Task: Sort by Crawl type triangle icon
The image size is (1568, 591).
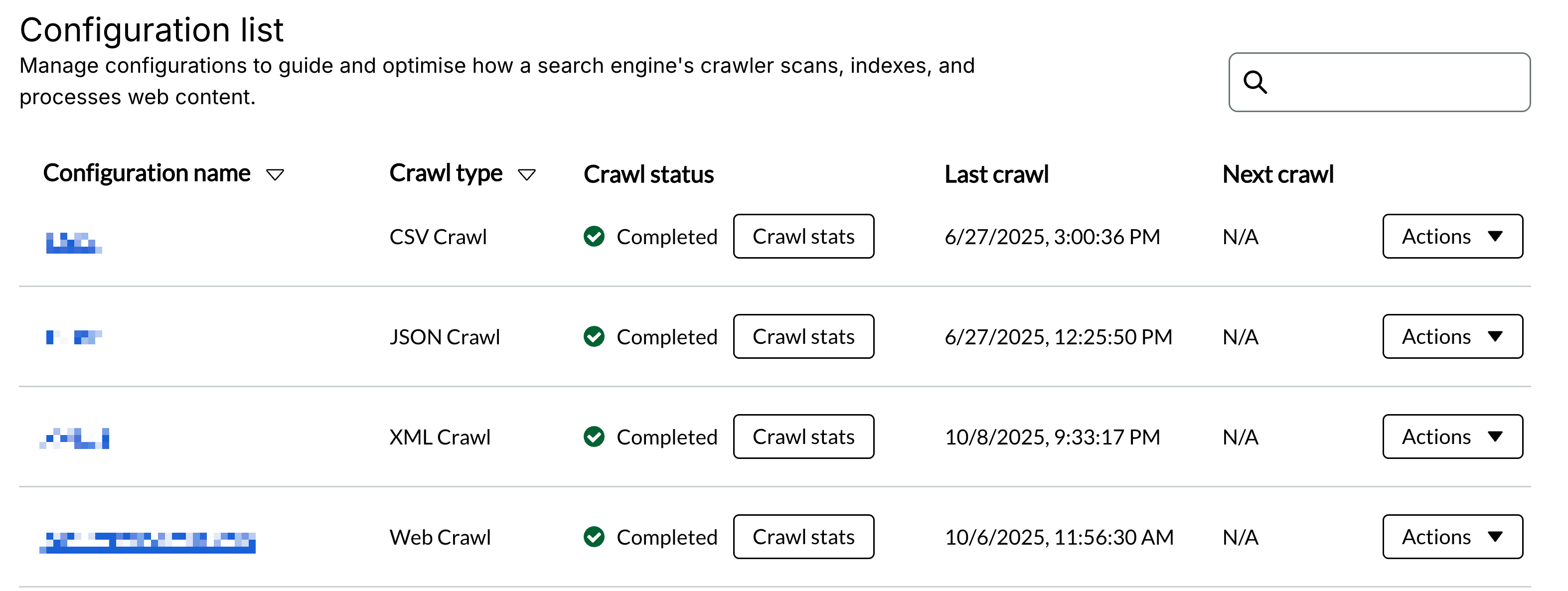Action: click(x=526, y=175)
